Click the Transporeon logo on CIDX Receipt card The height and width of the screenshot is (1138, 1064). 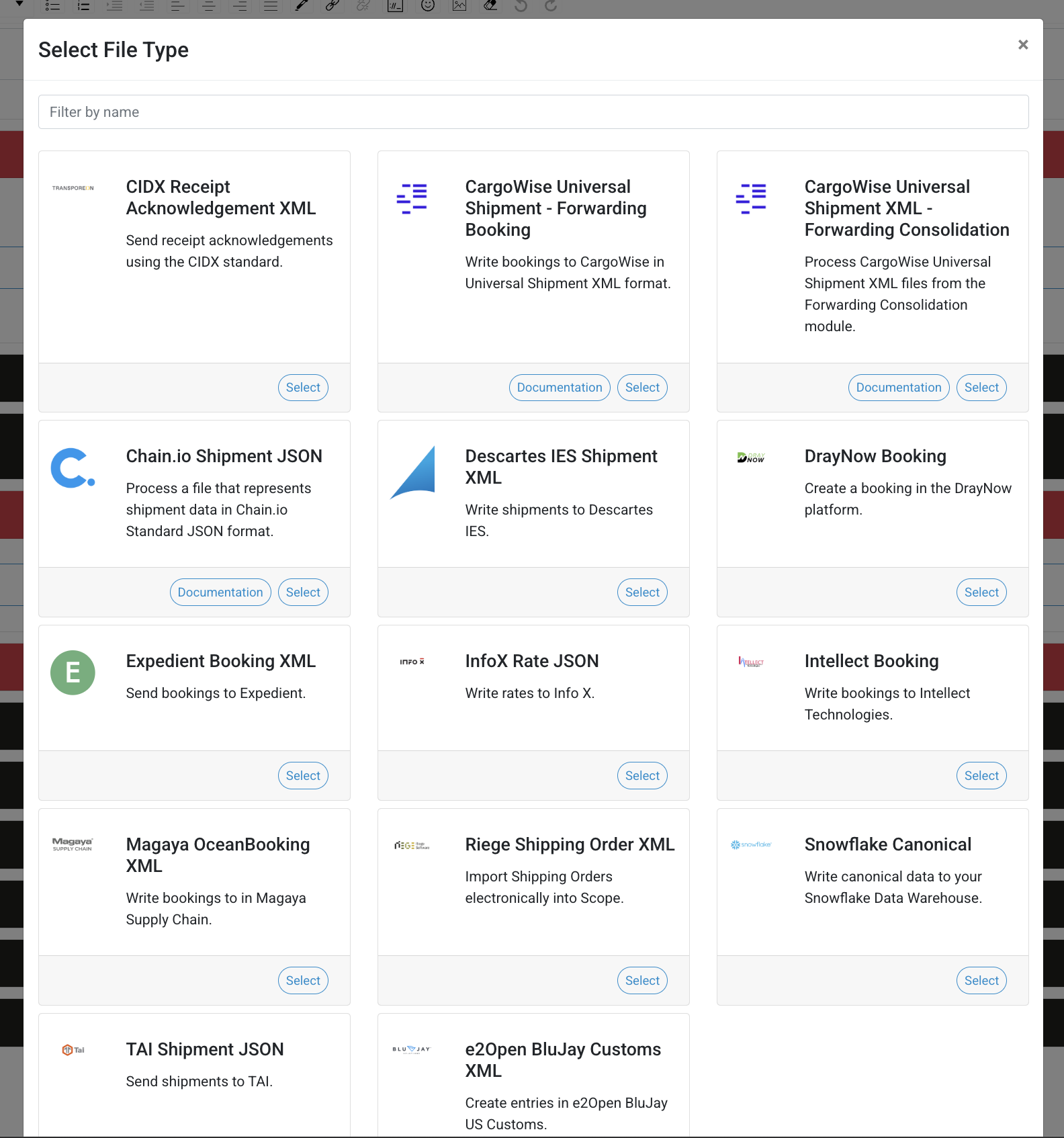pyautogui.click(x=73, y=188)
